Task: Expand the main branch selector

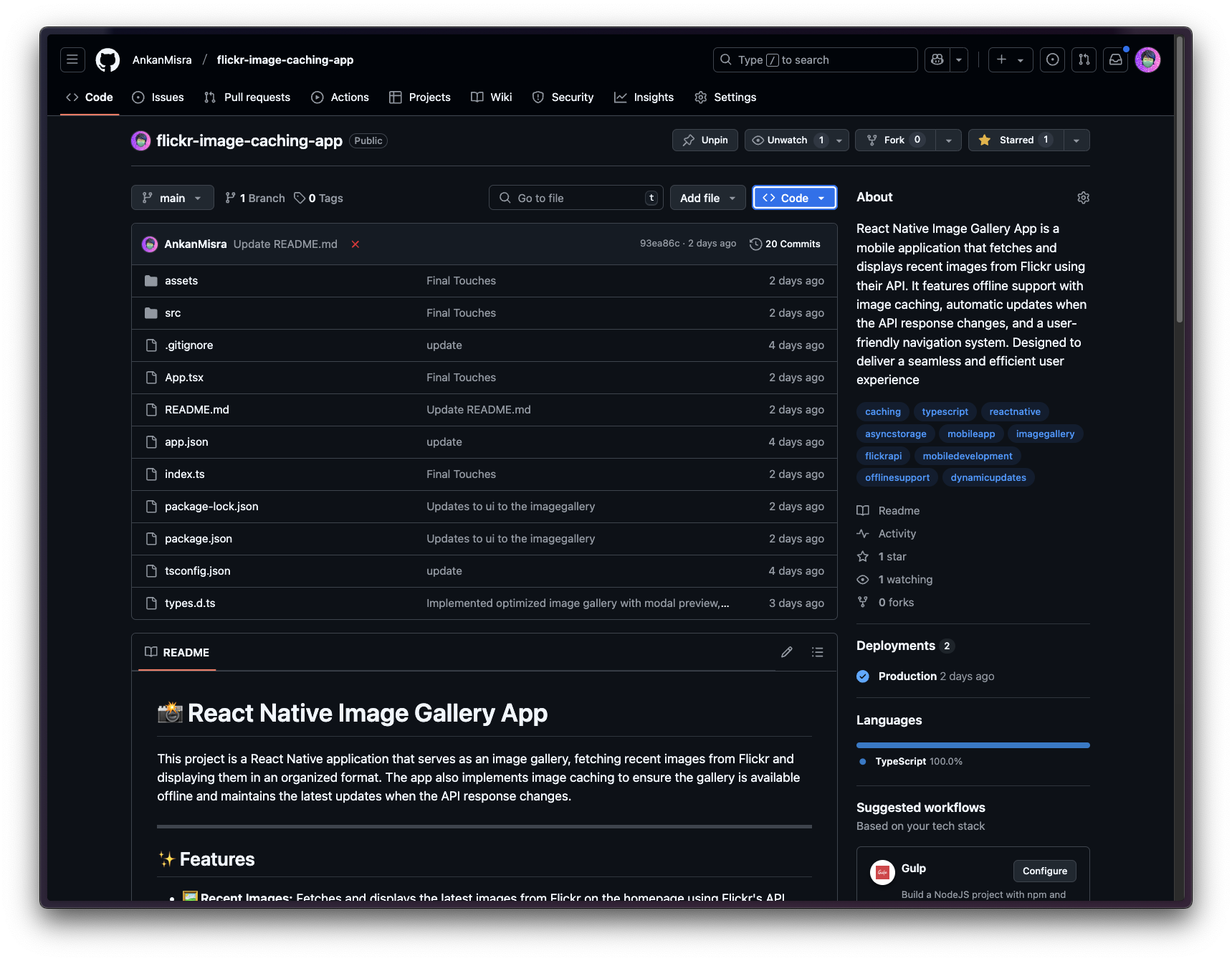Action: (x=172, y=198)
